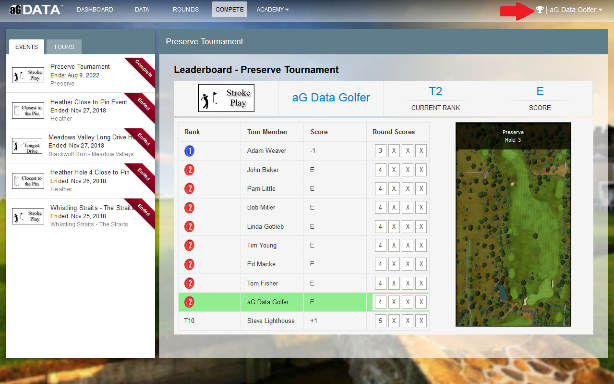
Task: Click Adam Weaver's first round score box
Action: click(x=380, y=151)
